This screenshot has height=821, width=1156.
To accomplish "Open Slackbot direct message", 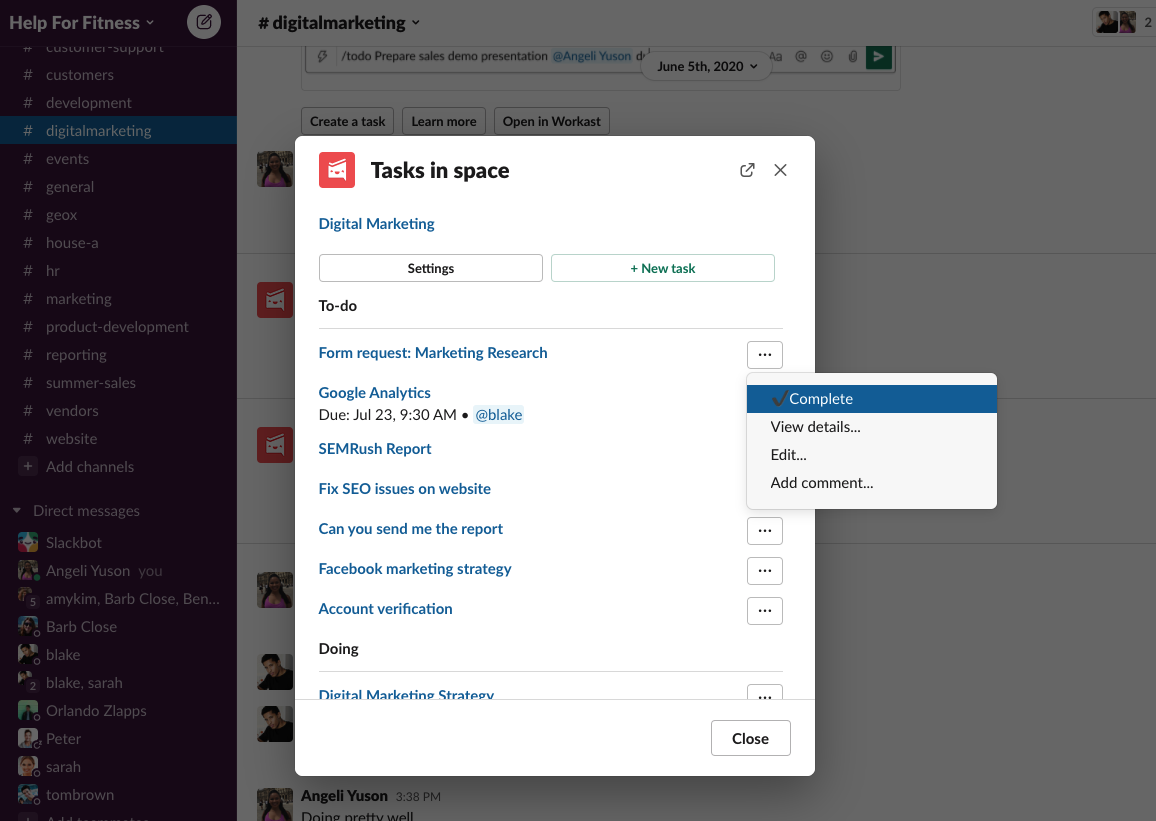I will (118, 542).
